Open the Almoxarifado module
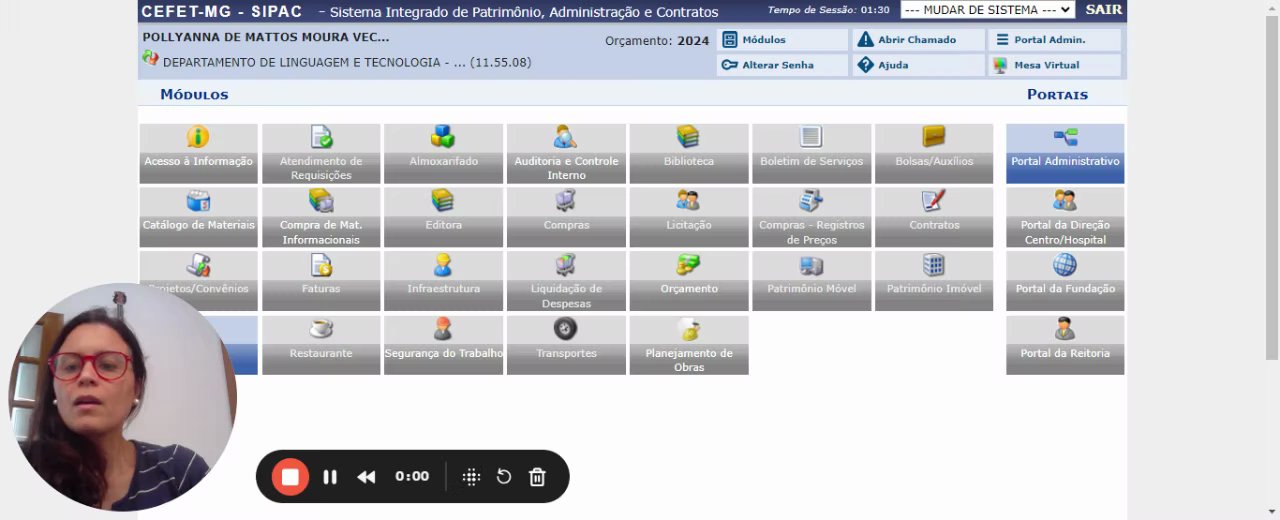 point(443,153)
